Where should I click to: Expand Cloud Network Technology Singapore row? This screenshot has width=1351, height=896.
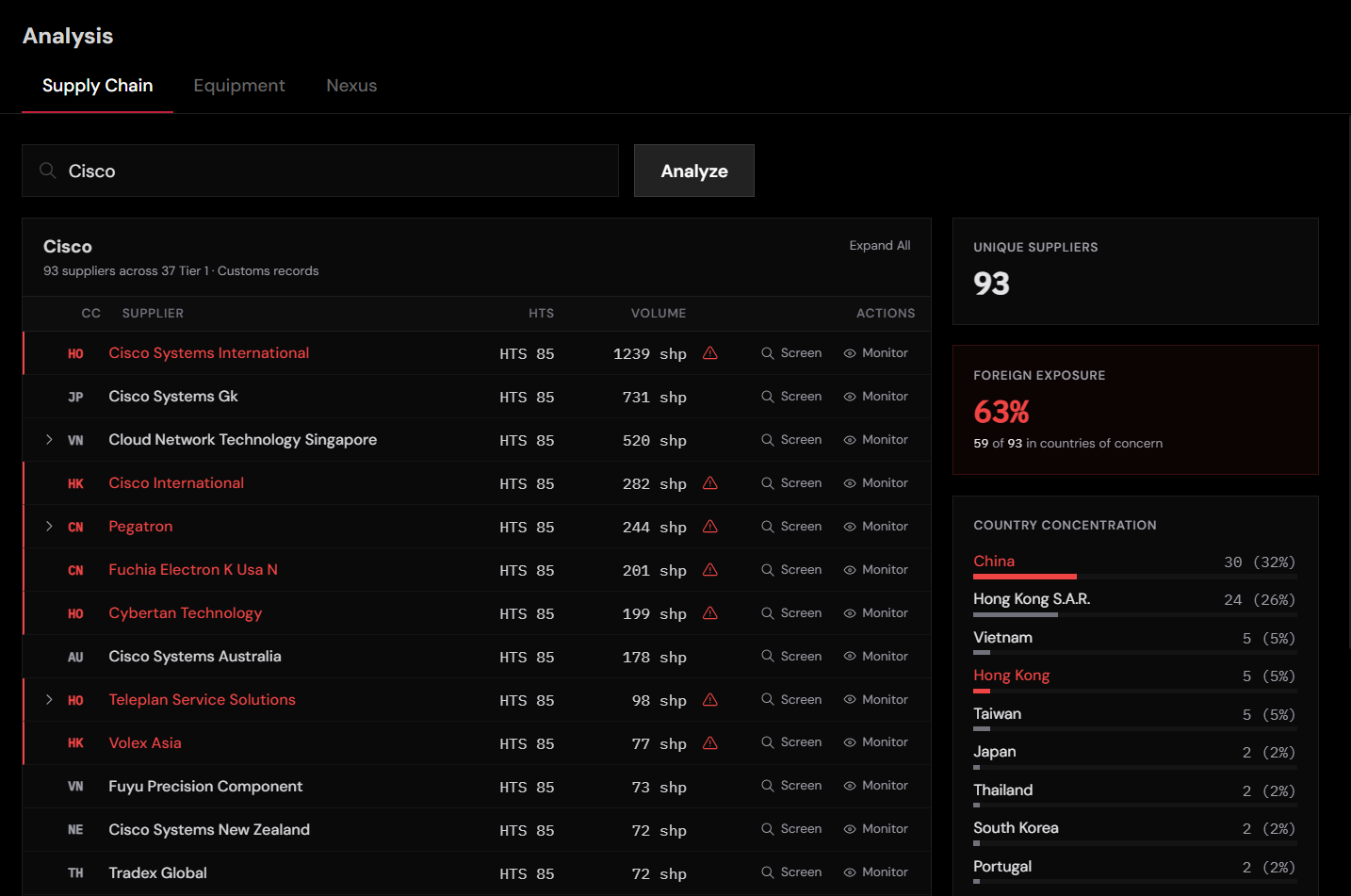click(49, 440)
